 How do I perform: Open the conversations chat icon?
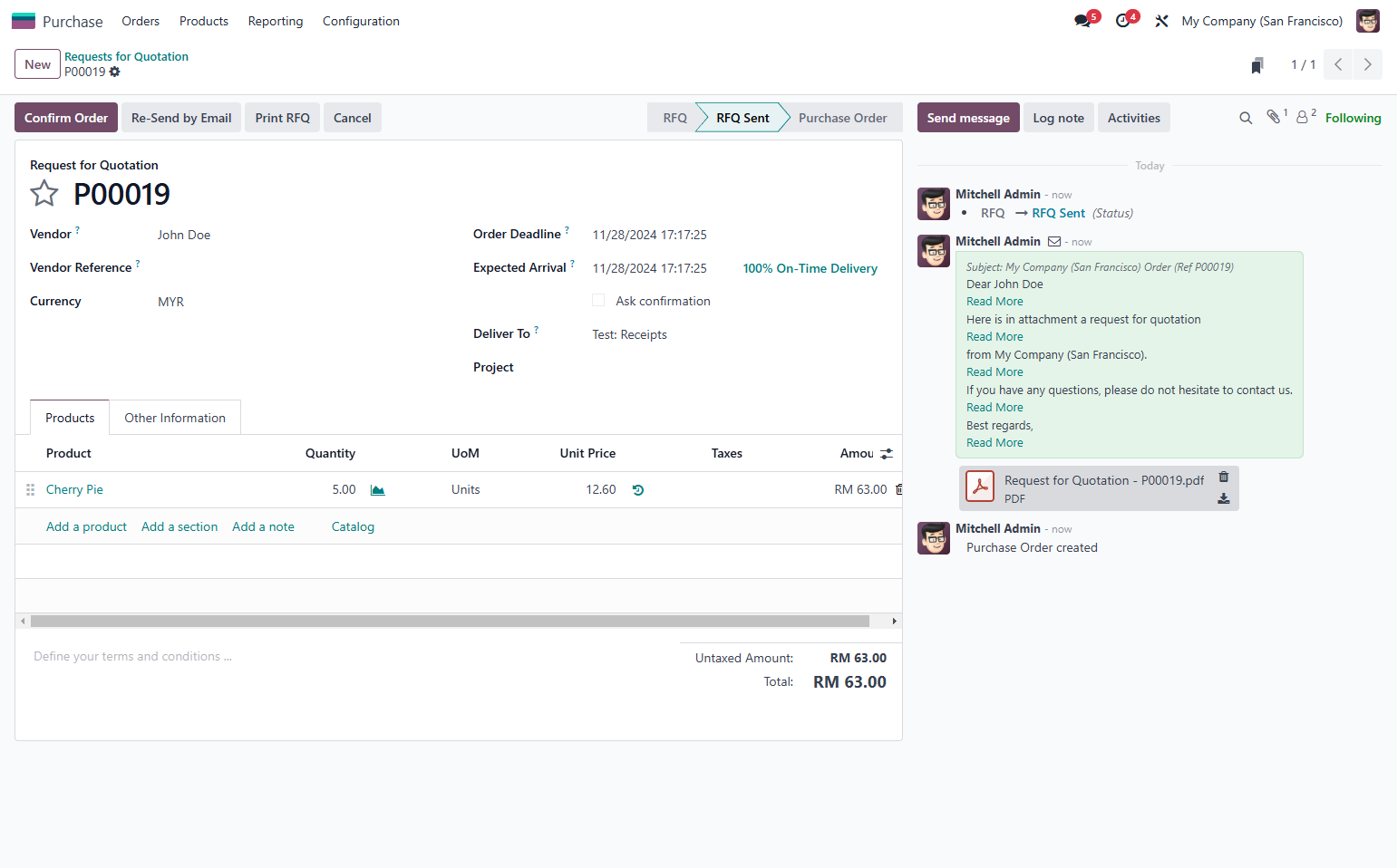1082,21
